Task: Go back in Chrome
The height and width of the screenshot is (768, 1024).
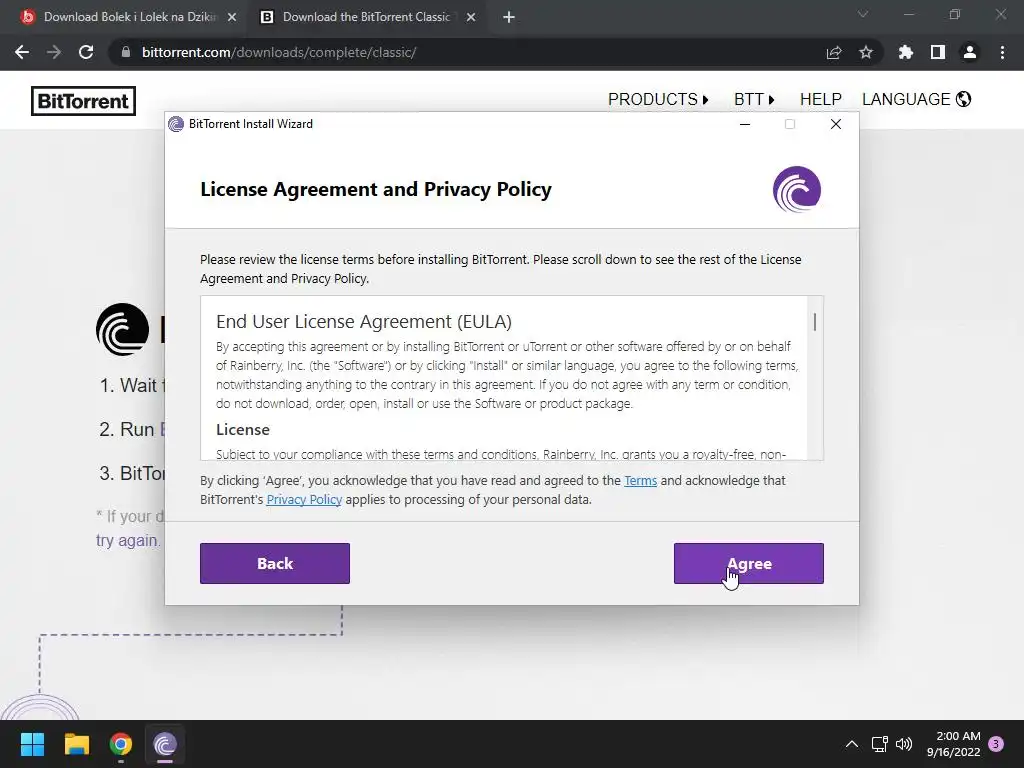Action: pyautogui.click(x=22, y=52)
